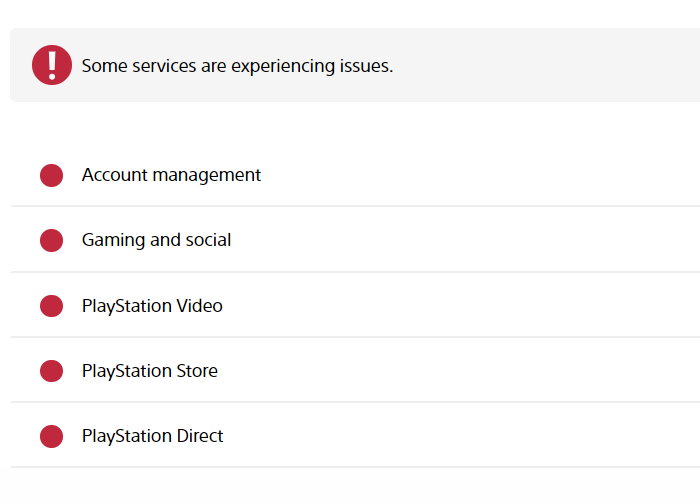Select the PlayStation Store label text

(x=150, y=371)
